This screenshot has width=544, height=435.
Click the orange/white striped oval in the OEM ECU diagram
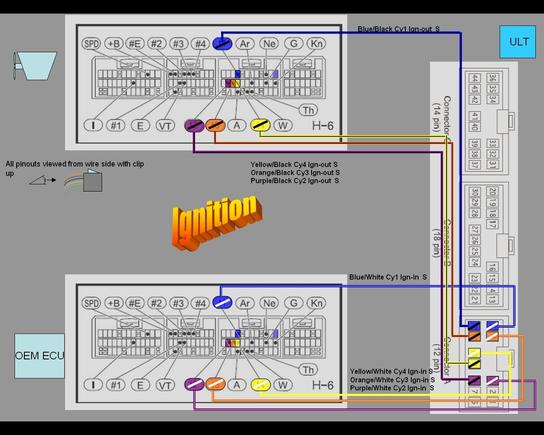click(215, 384)
